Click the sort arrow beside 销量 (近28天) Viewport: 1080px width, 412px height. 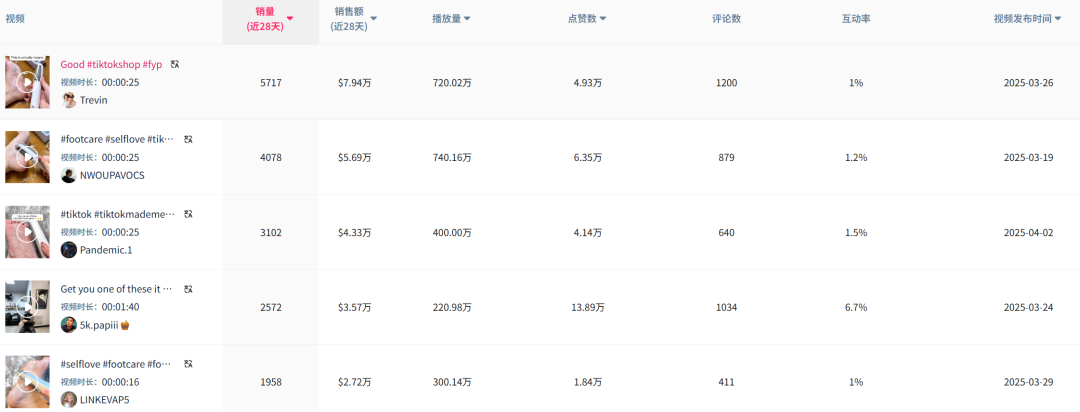(290, 19)
